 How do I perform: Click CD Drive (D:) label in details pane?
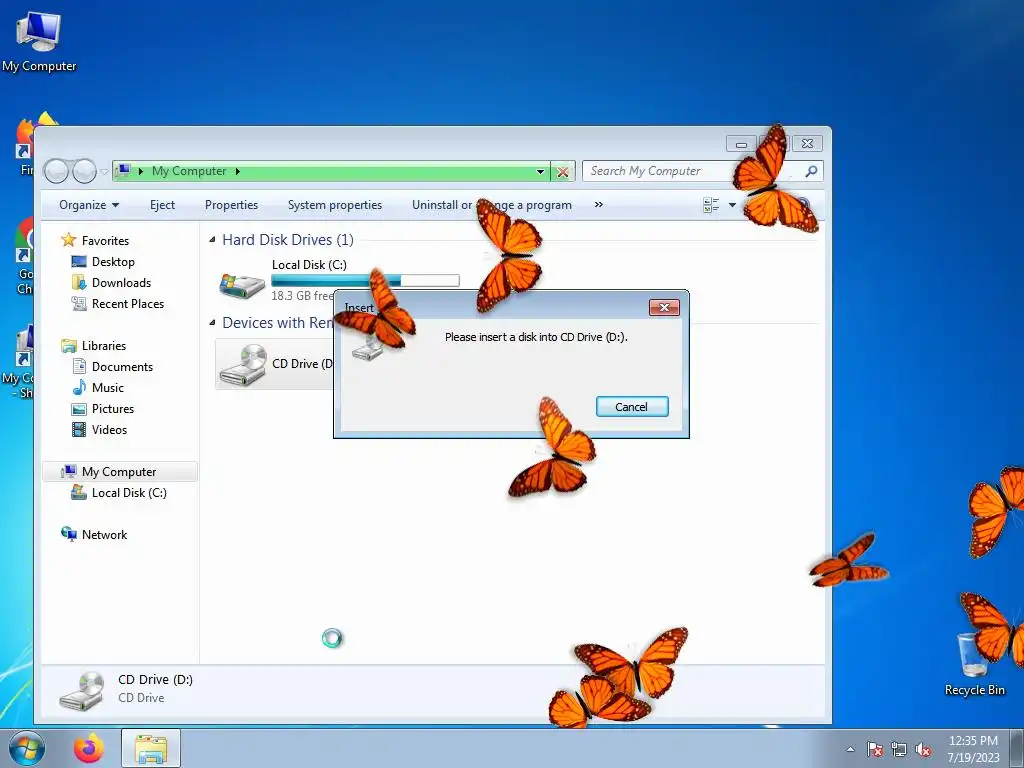point(155,680)
